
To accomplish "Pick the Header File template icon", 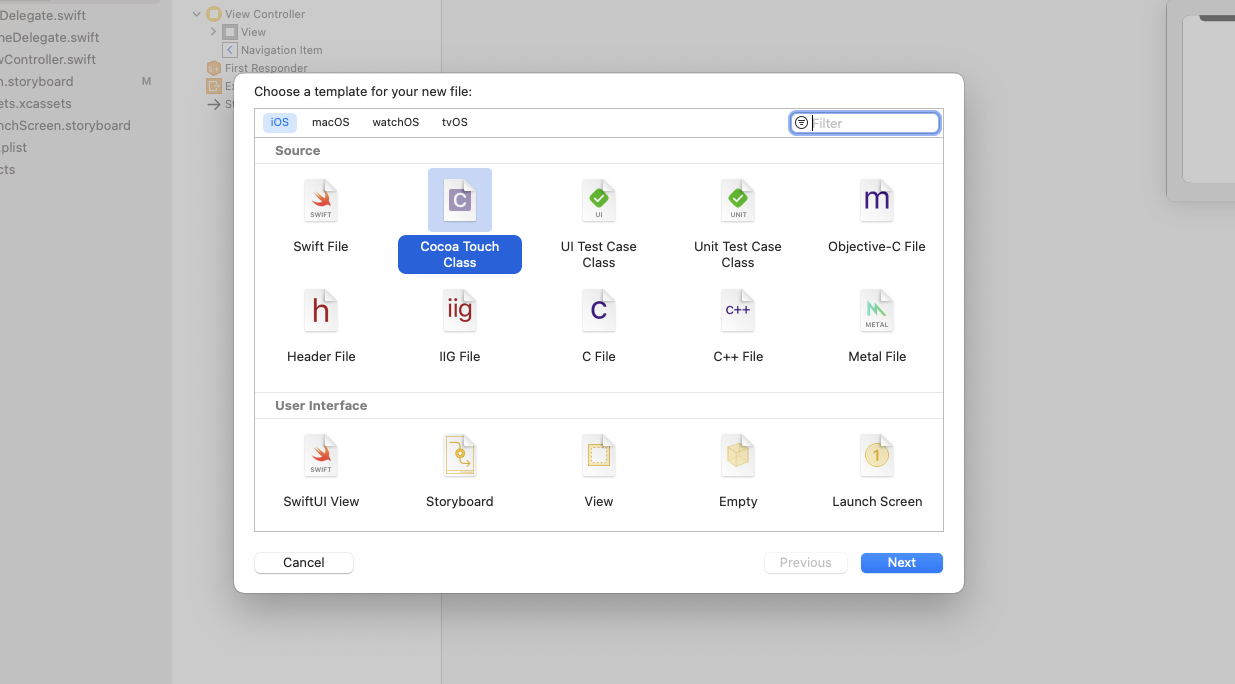I will click(x=321, y=311).
